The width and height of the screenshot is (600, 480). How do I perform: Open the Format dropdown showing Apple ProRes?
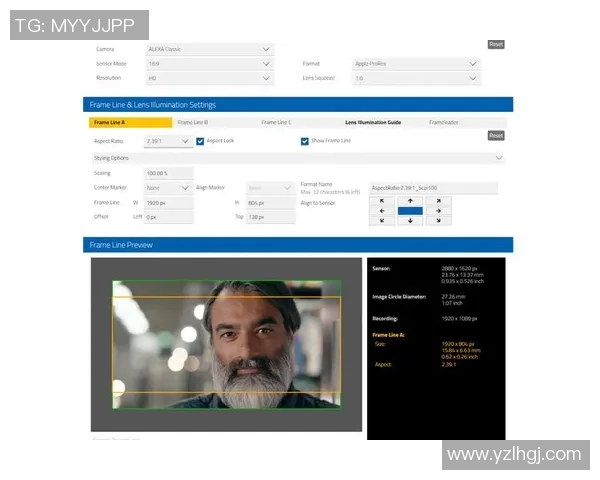(x=416, y=63)
